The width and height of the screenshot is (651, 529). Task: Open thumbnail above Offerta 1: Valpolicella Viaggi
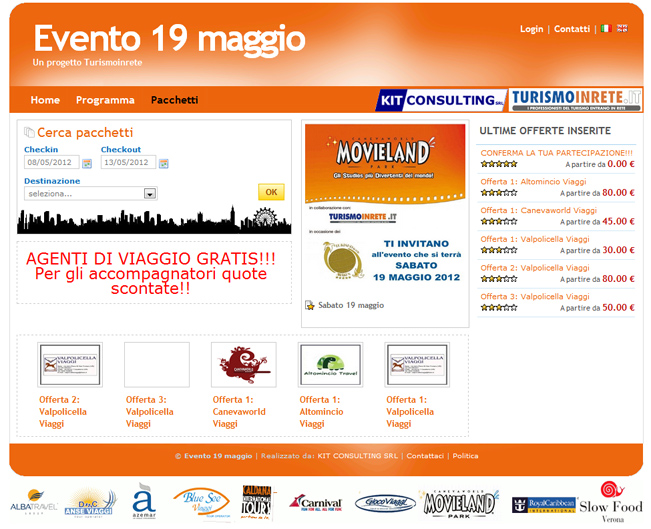tap(417, 365)
